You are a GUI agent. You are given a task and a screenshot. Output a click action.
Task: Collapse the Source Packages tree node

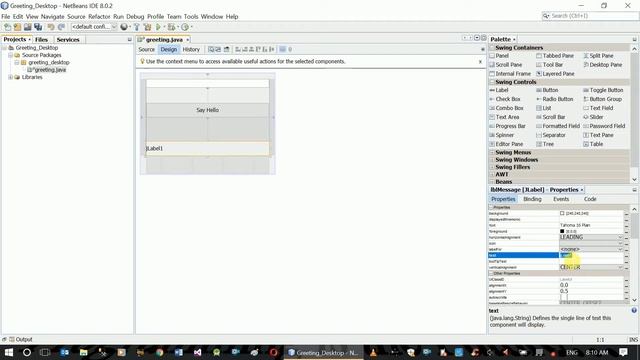point(11,55)
